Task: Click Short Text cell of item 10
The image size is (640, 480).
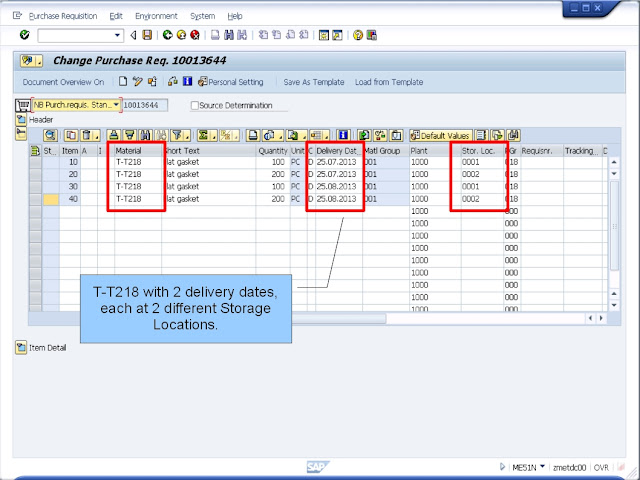Action: click(209, 162)
